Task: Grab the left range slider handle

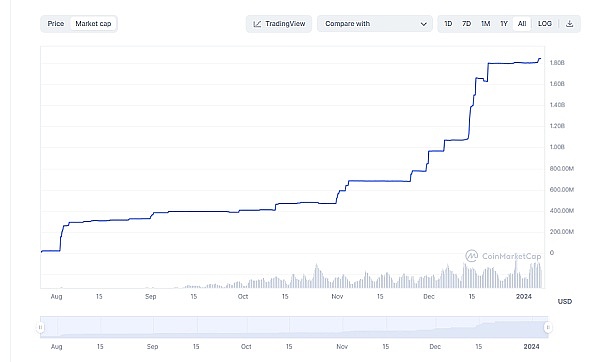Action: point(40,327)
